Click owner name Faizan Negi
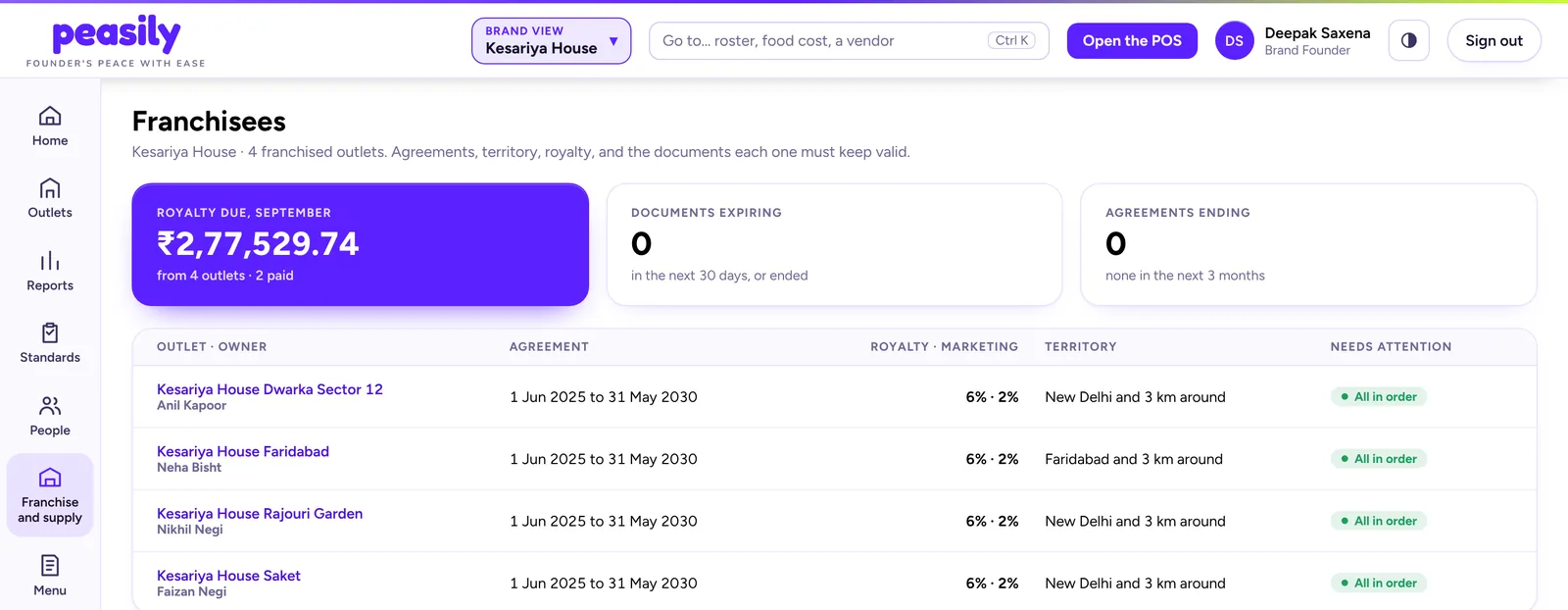Viewport: 1568px width, 610px height. coord(191,591)
